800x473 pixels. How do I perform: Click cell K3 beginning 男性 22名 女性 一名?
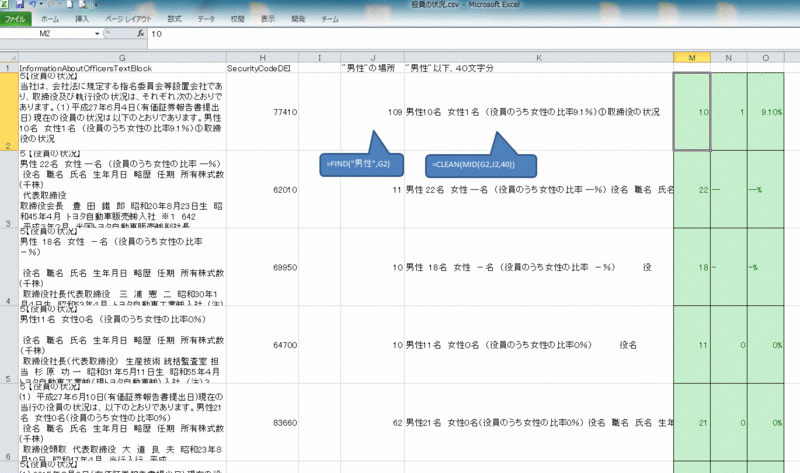pyautogui.click(x=539, y=189)
